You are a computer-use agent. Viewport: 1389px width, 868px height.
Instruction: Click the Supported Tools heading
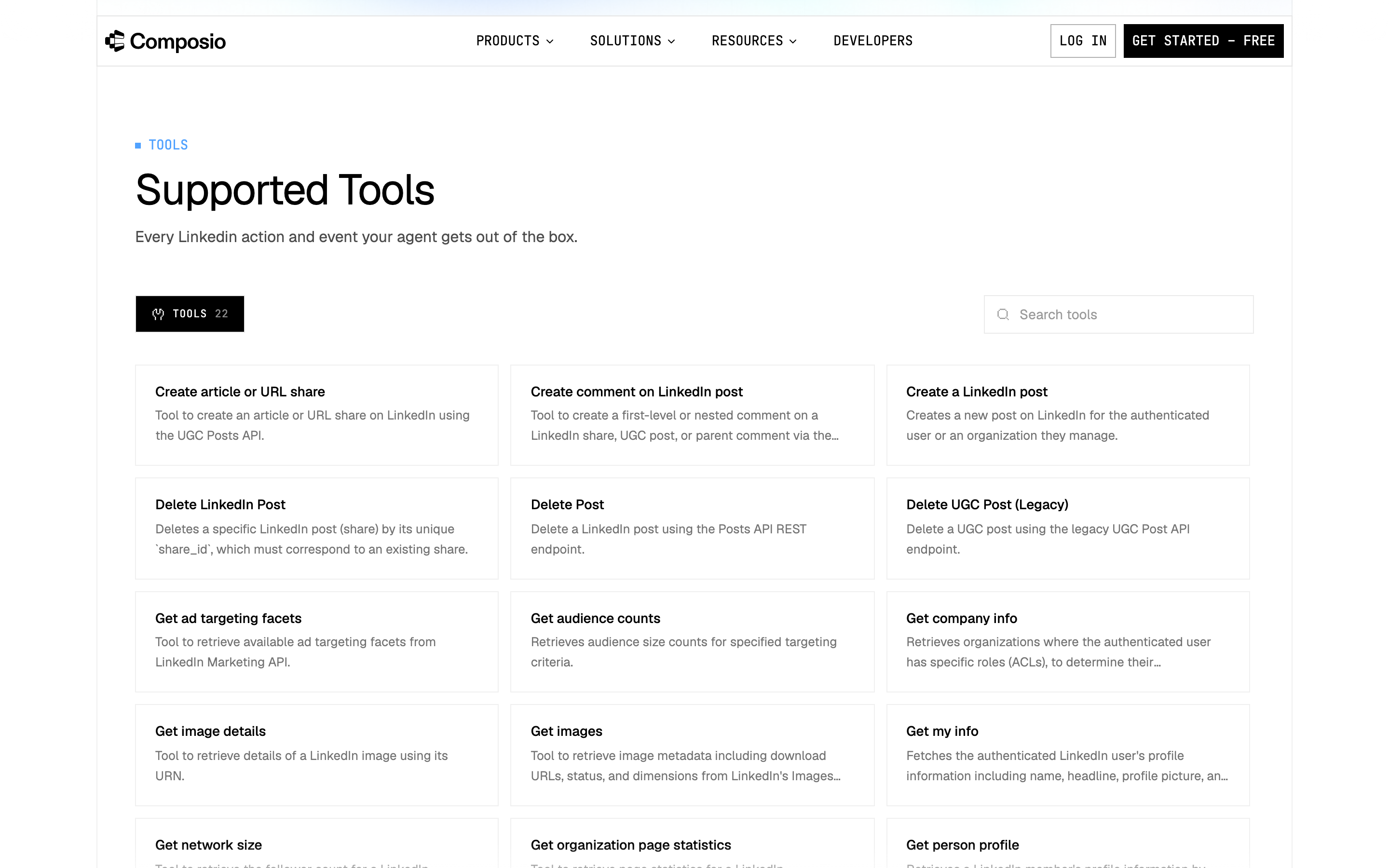tap(285, 190)
